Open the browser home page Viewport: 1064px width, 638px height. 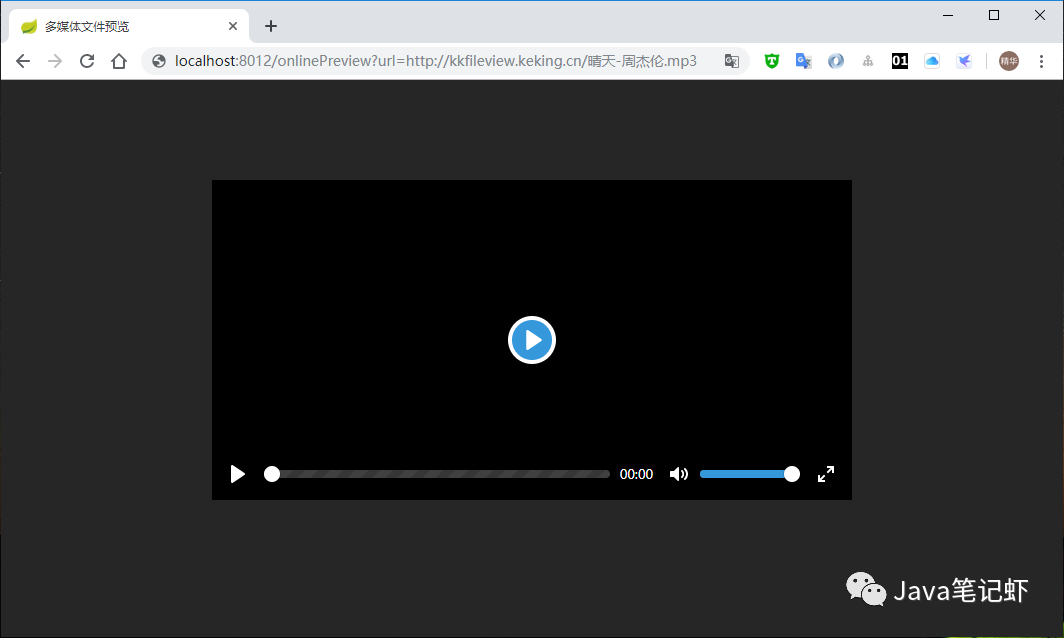(x=119, y=61)
